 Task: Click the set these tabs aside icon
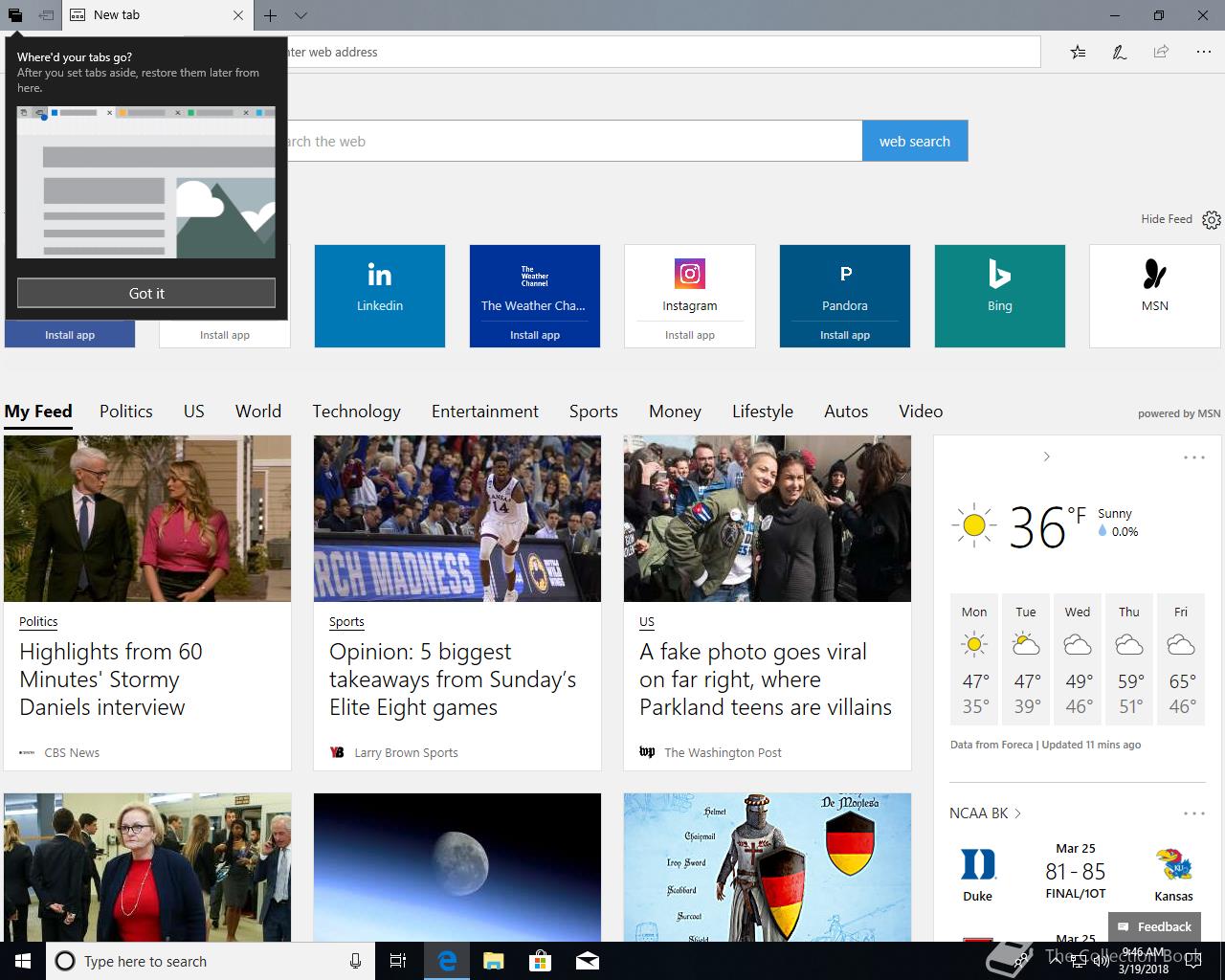point(46,15)
